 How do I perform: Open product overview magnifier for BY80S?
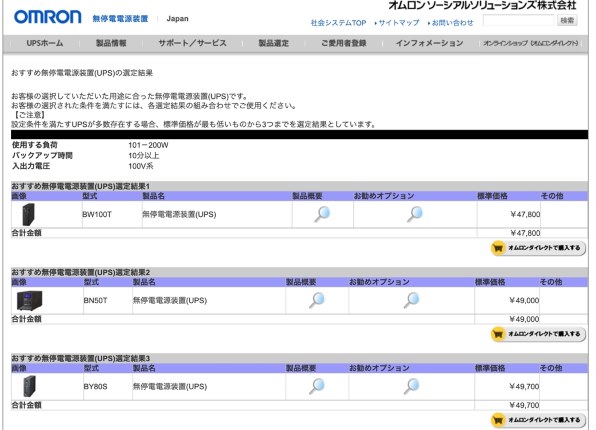click(x=317, y=386)
